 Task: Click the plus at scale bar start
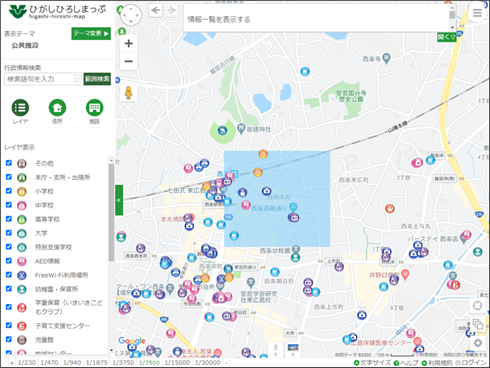[12, 363]
